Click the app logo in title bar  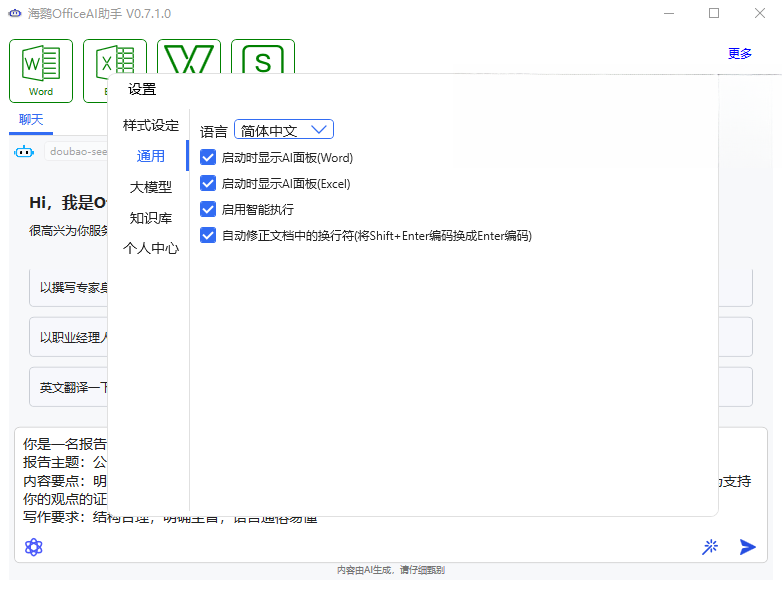tap(15, 13)
